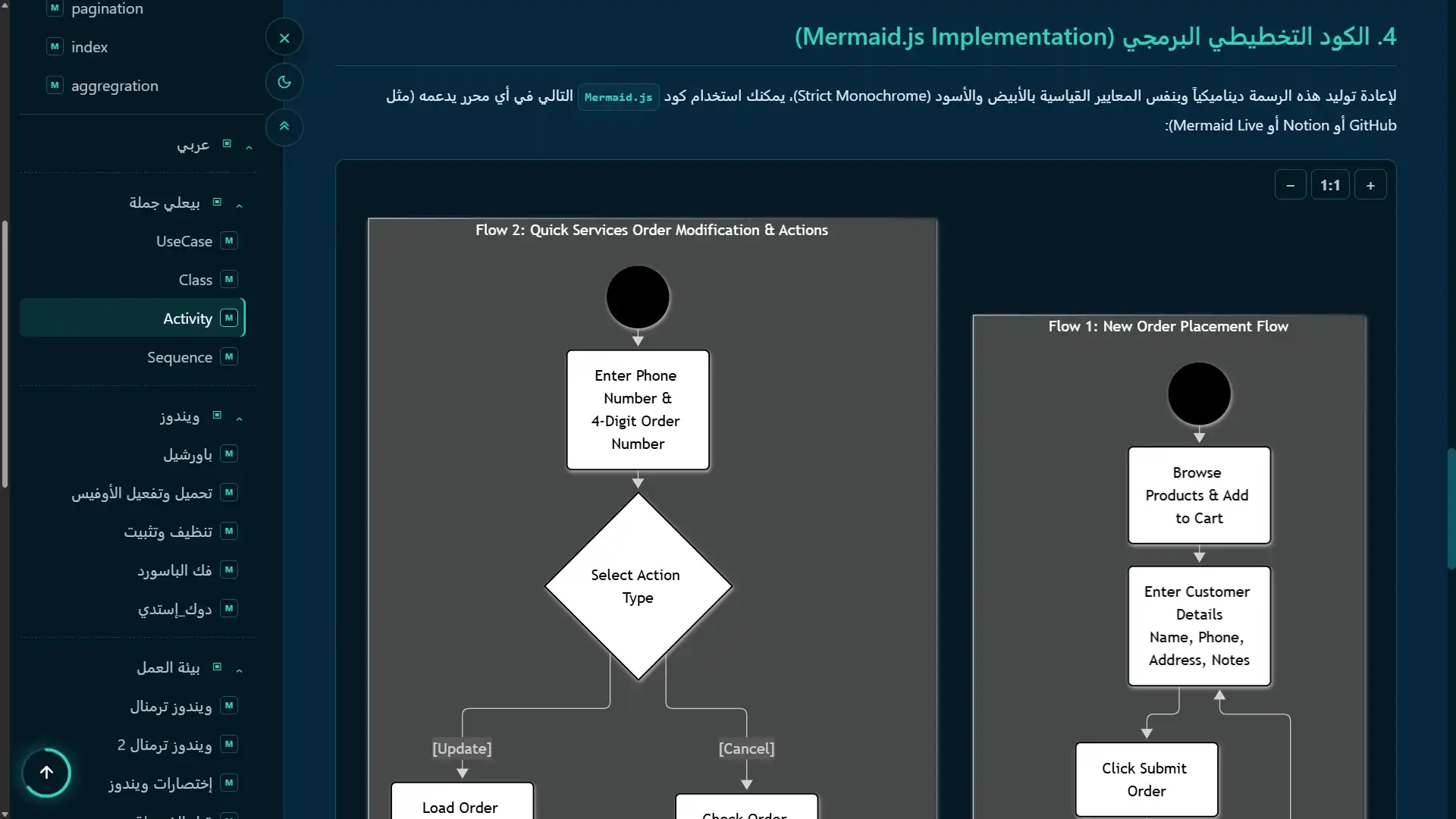Close the sidebar with the X button
This screenshot has height=819, width=1456.
[x=284, y=38]
